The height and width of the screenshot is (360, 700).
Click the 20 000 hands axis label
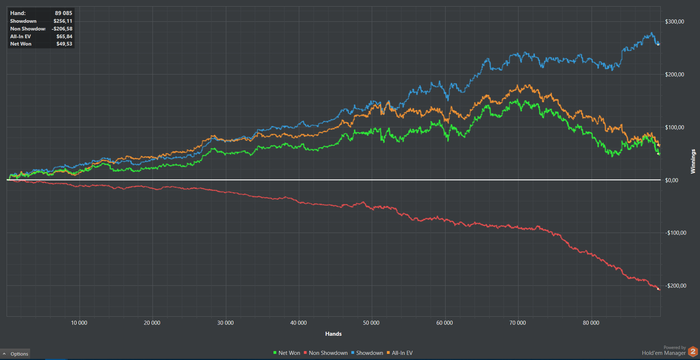tap(152, 322)
